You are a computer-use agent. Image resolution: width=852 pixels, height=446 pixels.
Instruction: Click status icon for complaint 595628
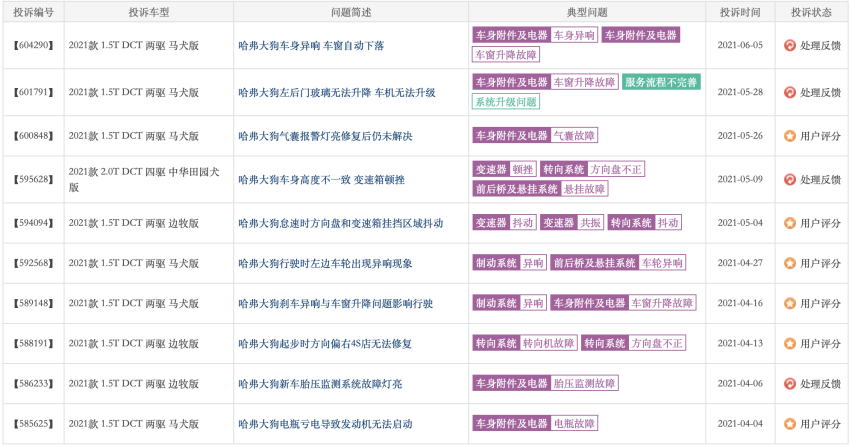[790, 180]
